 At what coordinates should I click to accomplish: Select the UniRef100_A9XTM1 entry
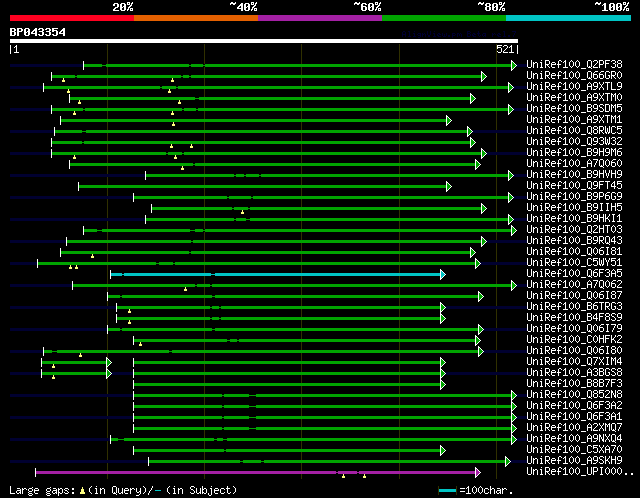click(x=574, y=120)
